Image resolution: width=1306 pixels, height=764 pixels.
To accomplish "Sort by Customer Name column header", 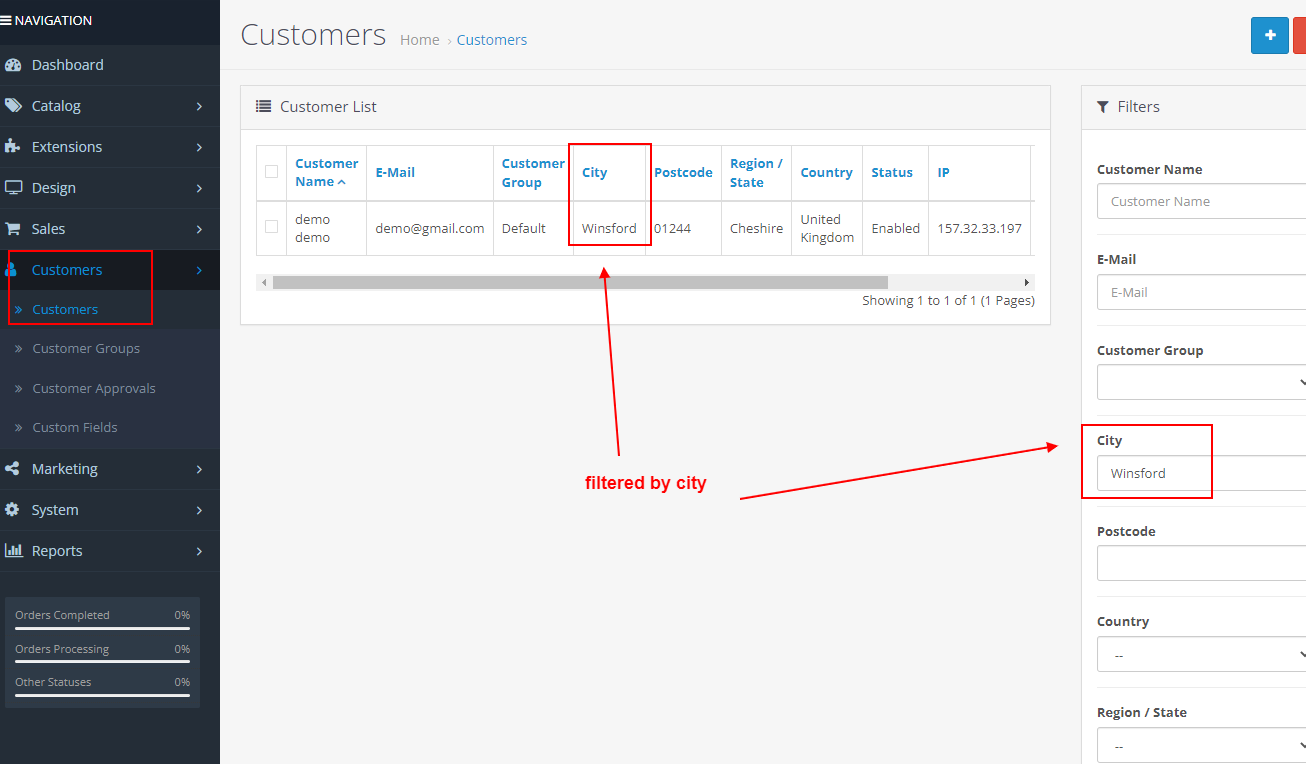I will pyautogui.click(x=326, y=172).
